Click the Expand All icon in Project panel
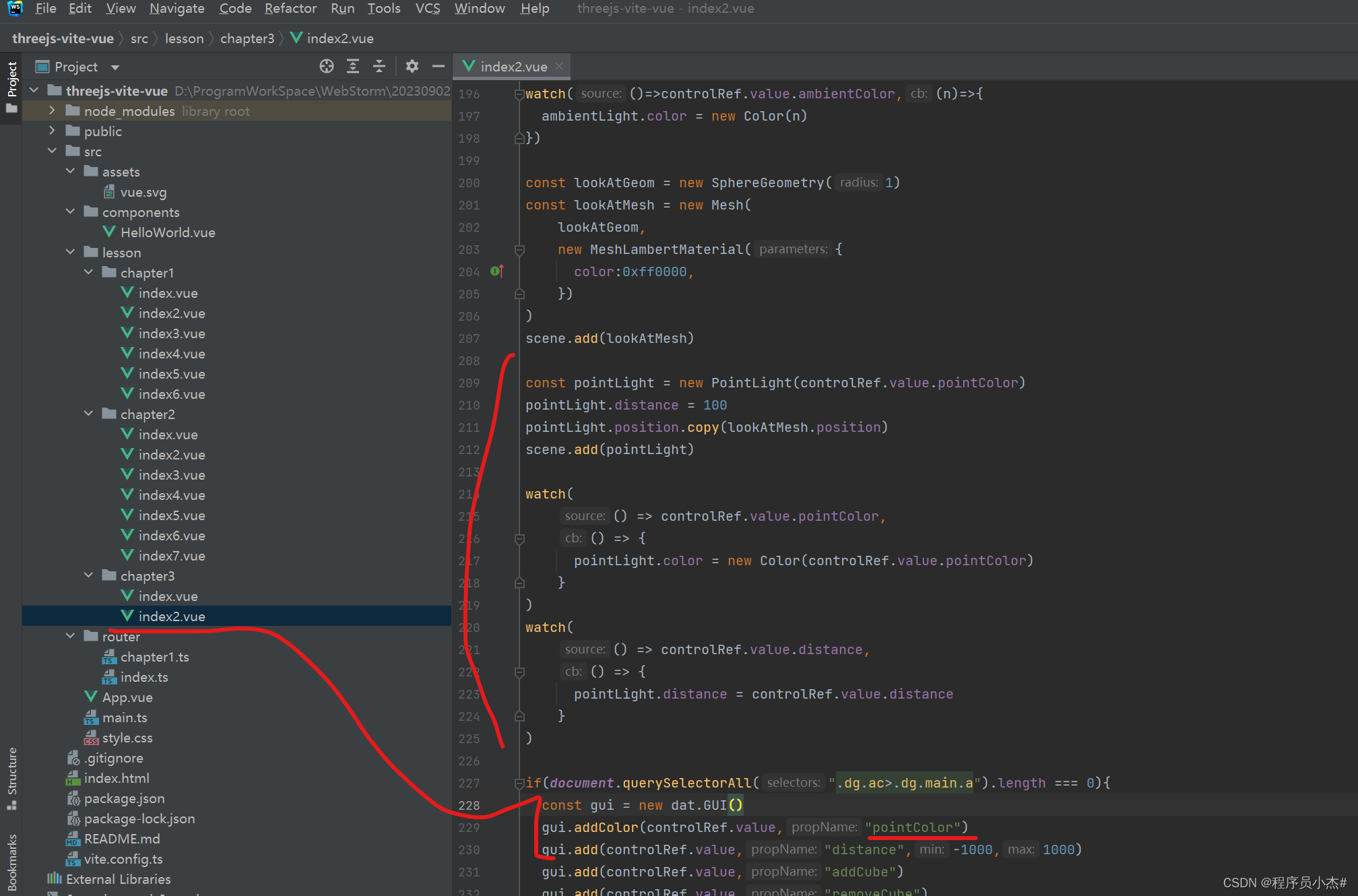This screenshot has width=1358, height=896. (x=353, y=66)
